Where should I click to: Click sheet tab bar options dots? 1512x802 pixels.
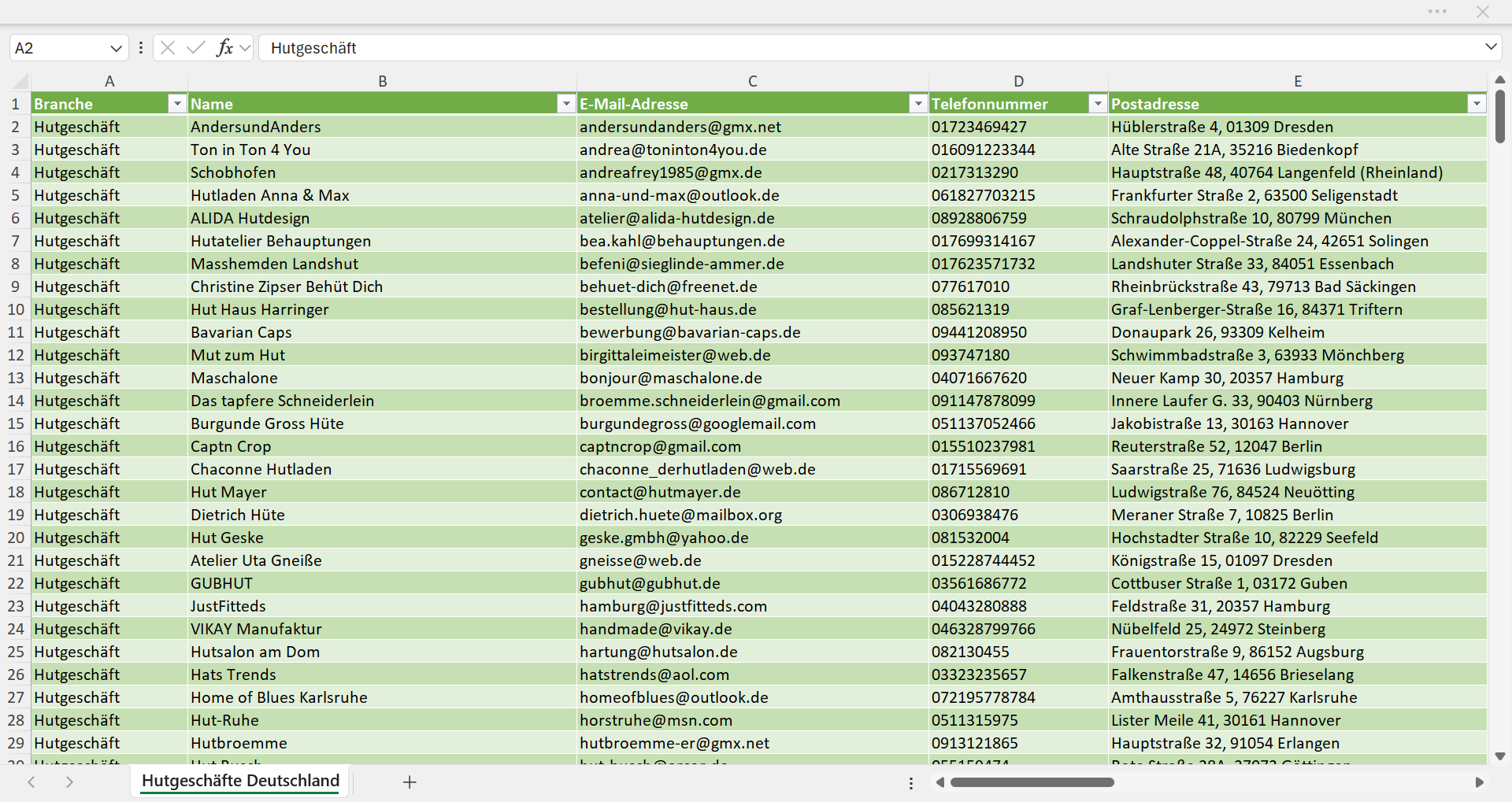(x=911, y=783)
